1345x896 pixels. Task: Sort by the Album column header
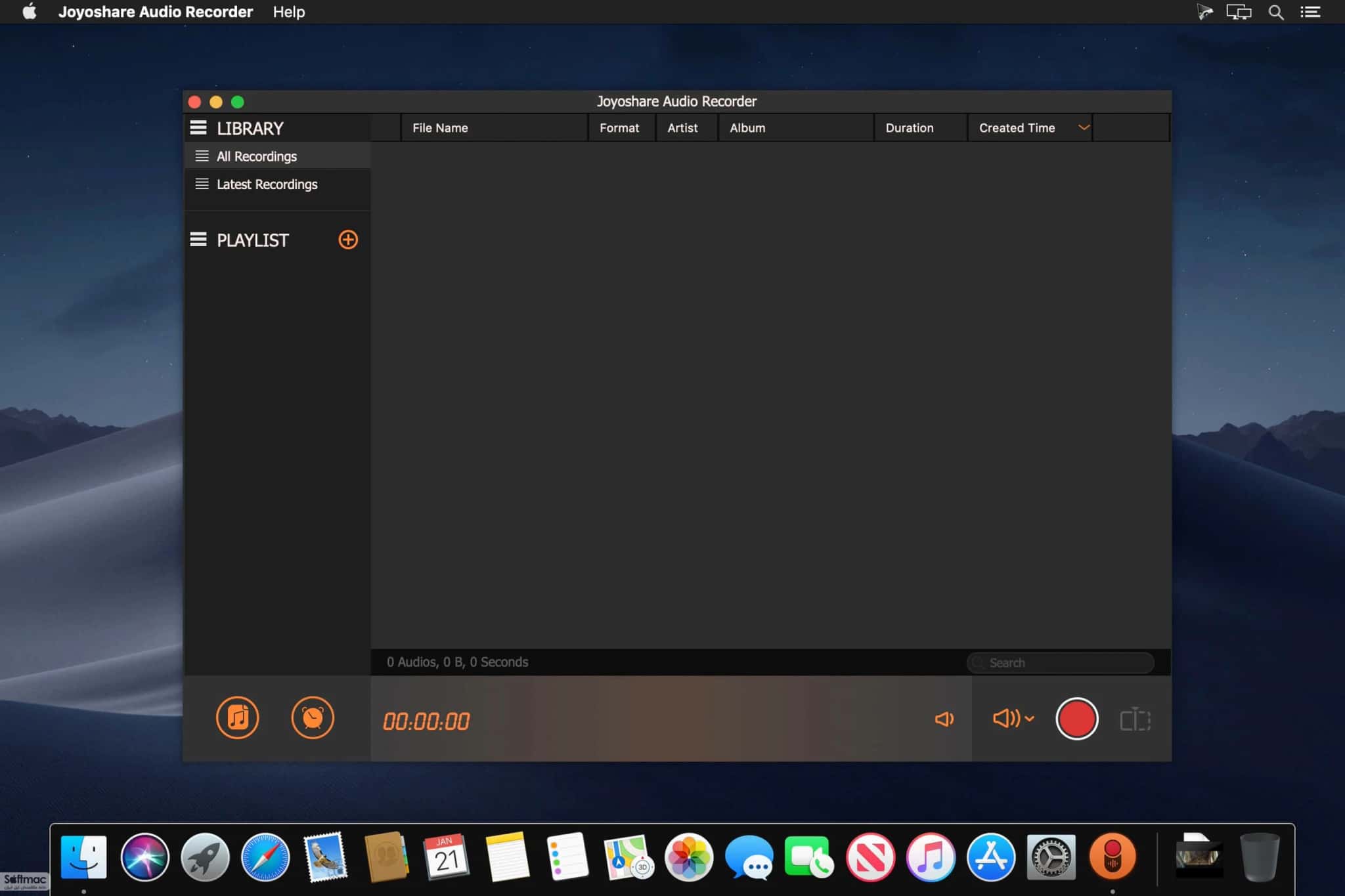point(796,127)
